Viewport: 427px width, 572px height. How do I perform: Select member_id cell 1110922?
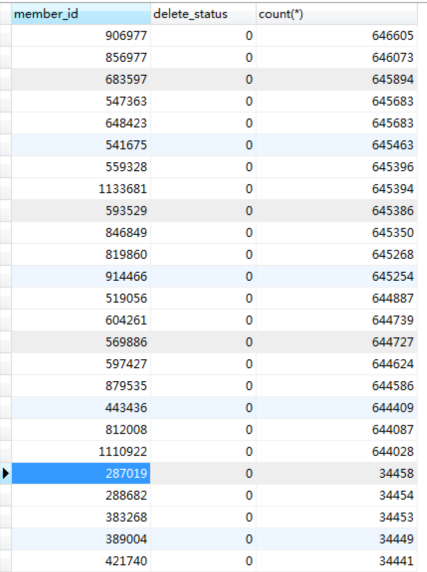(x=81, y=452)
